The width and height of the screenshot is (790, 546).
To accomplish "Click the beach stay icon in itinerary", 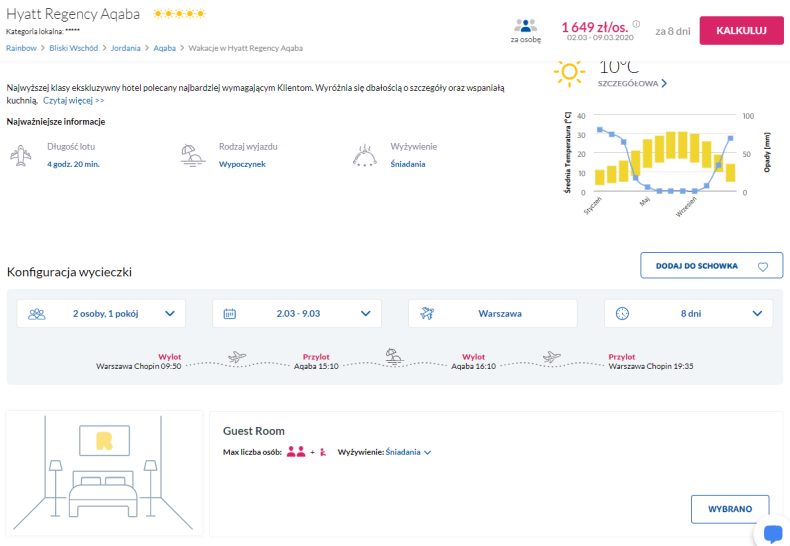I will pyautogui.click(x=393, y=356).
